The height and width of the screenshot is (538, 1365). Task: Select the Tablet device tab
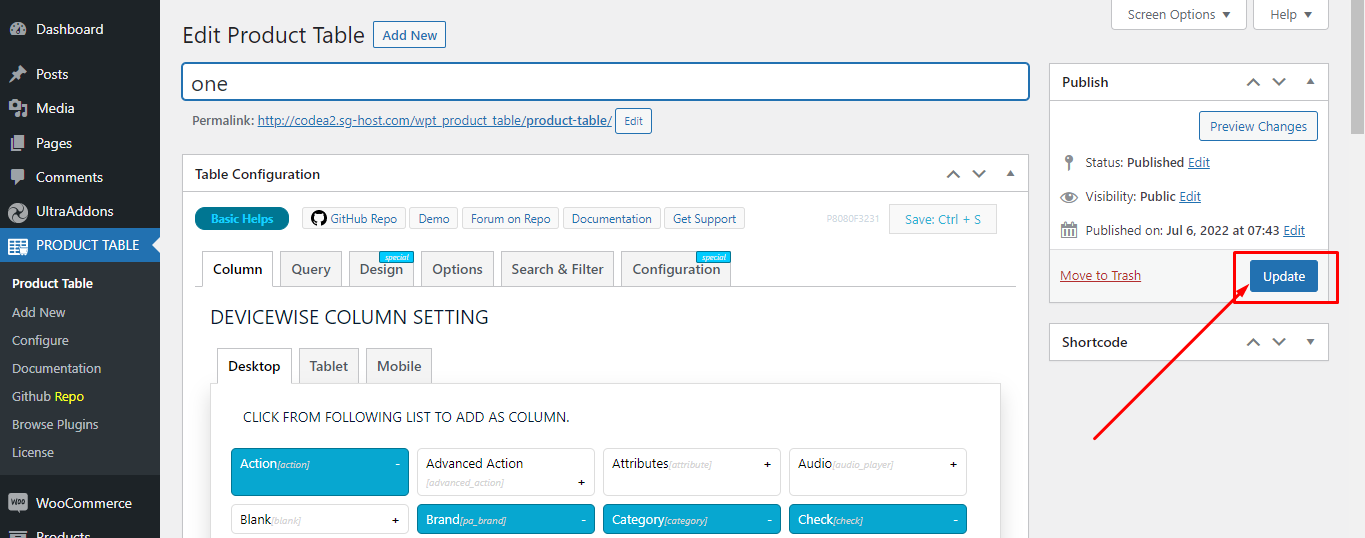tap(329, 366)
